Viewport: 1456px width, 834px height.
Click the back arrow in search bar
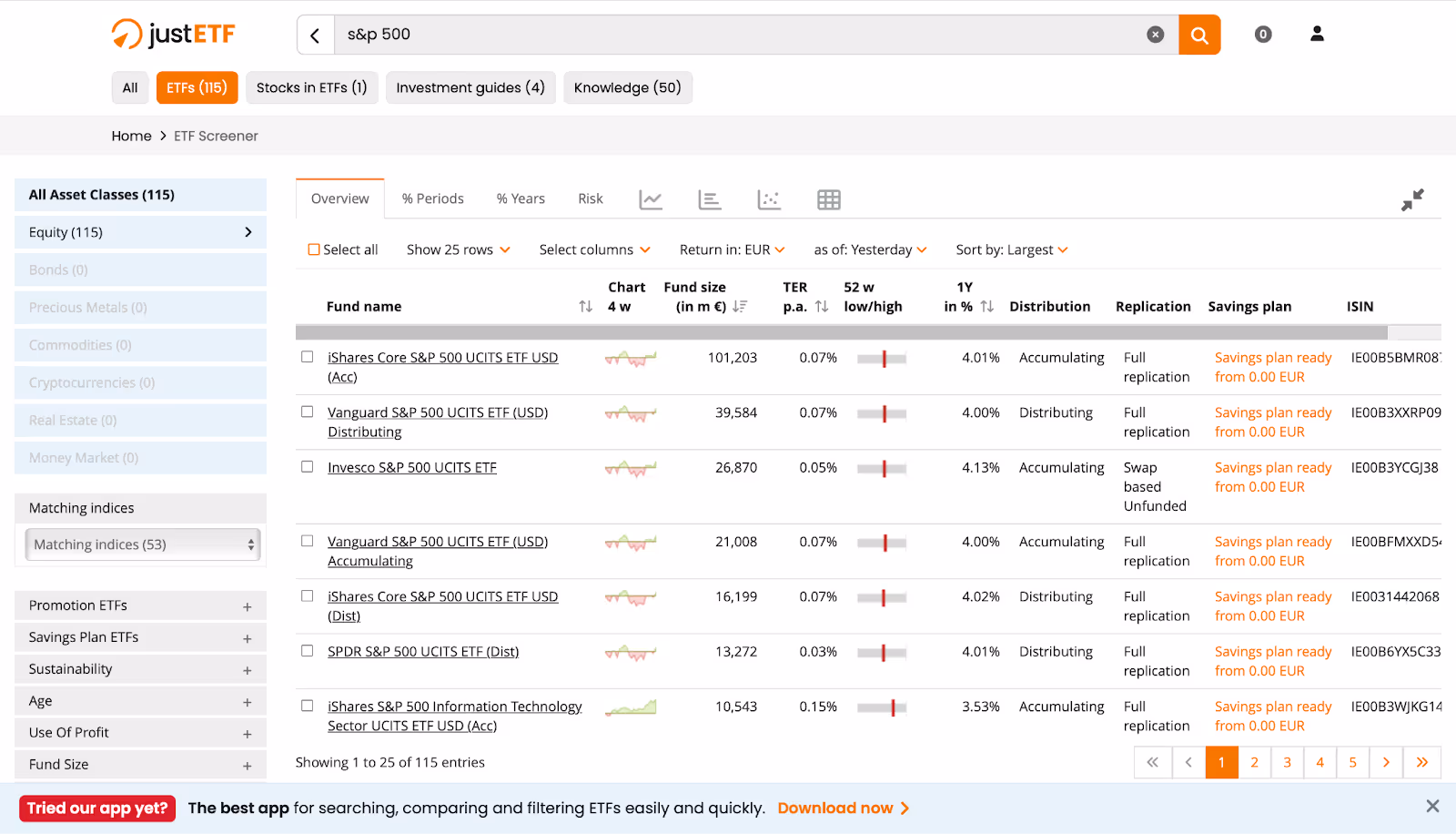315,35
